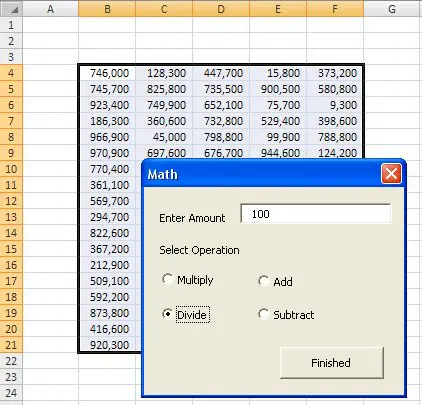Click cell containing 9,300
This screenshot has width=422, height=405.
[334, 105]
